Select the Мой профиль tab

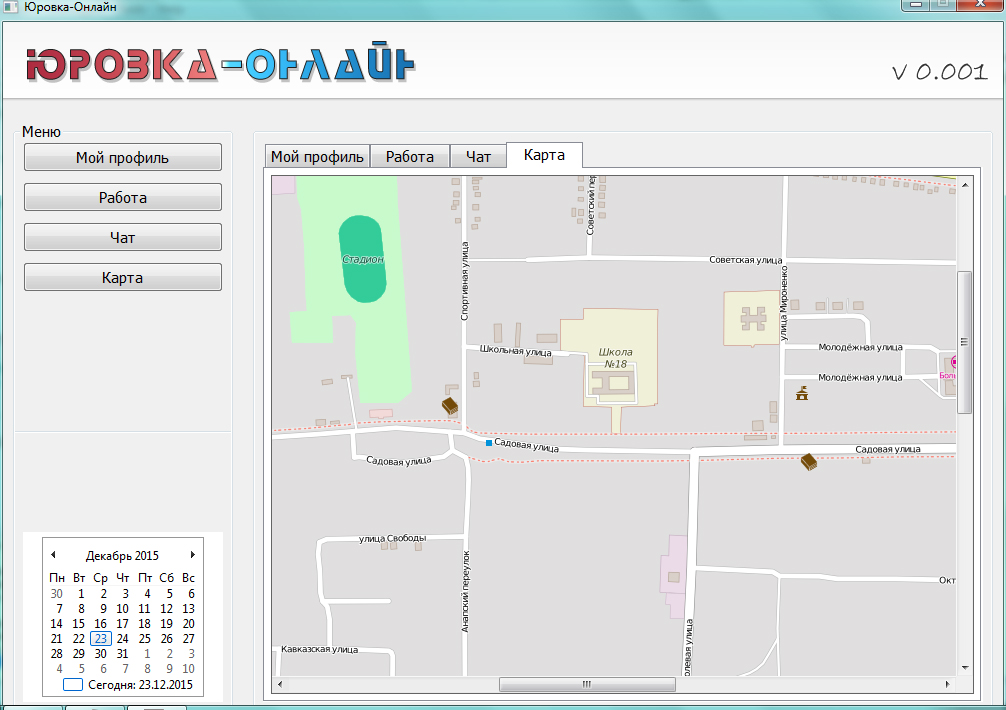click(317, 157)
